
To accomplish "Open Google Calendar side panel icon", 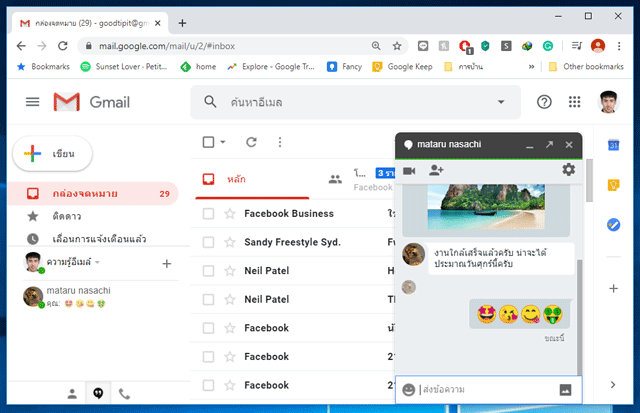I will click(x=613, y=145).
